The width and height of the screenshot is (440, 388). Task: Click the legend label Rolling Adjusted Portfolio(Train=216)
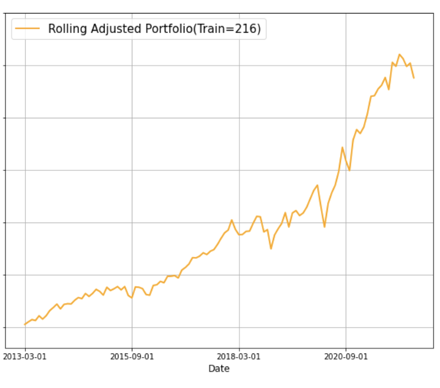coord(154,29)
